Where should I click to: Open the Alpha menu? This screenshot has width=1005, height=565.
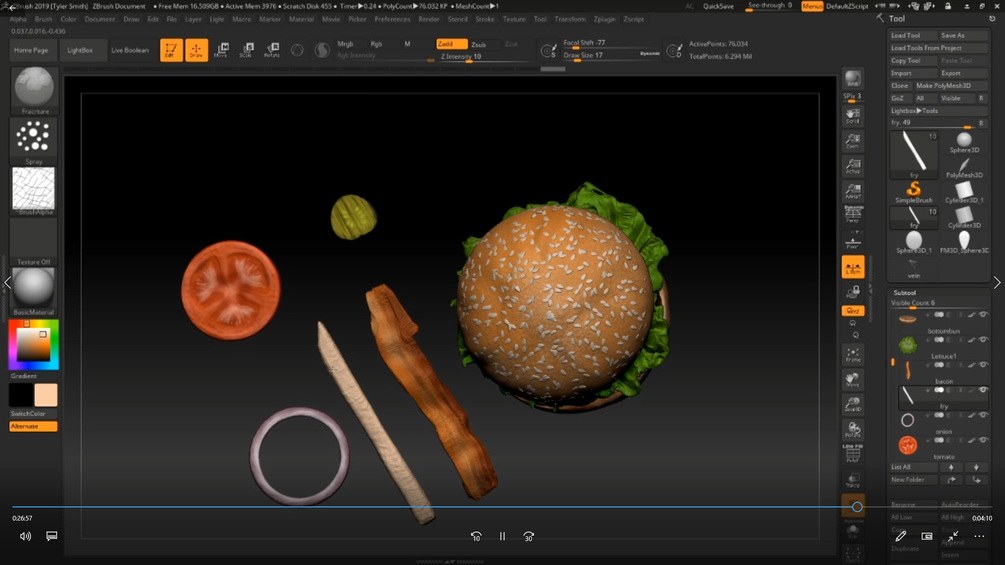click(x=18, y=19)
